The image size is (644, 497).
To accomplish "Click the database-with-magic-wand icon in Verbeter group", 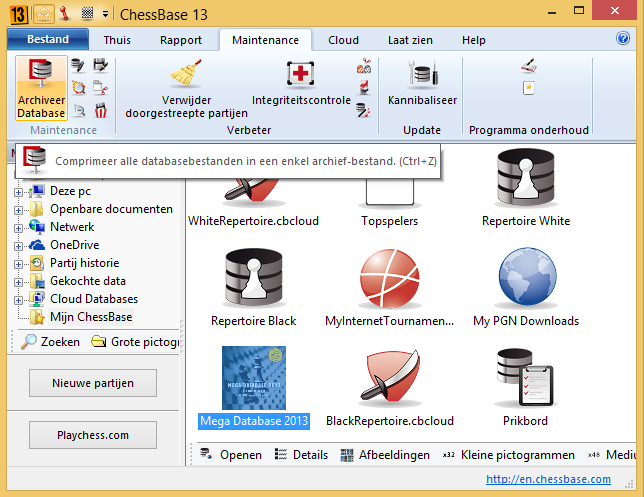I will [364, 110].
